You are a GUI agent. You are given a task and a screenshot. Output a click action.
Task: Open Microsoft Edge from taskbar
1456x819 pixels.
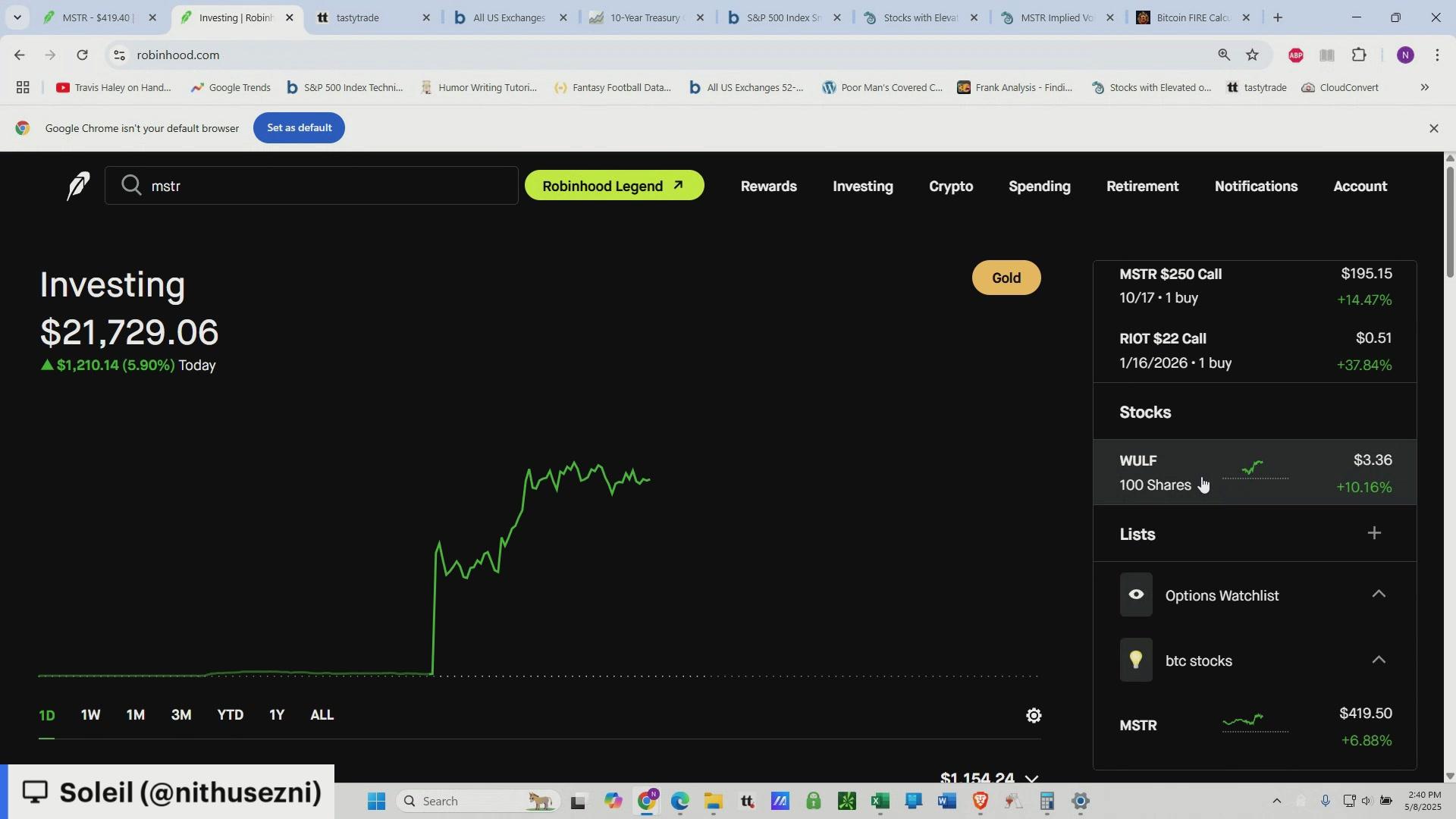(679, 802)
